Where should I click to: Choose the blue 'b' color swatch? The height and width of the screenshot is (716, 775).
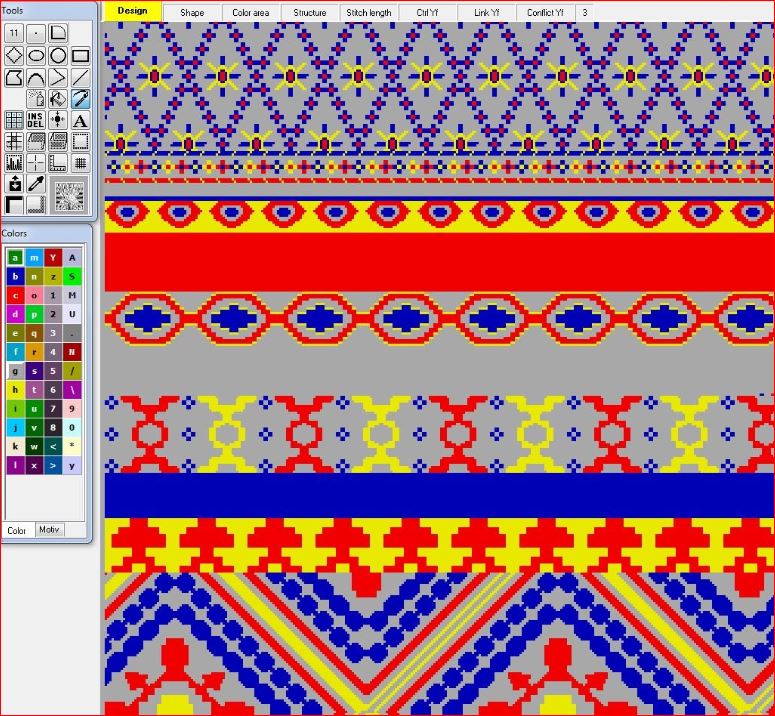[x=15, y=276]
